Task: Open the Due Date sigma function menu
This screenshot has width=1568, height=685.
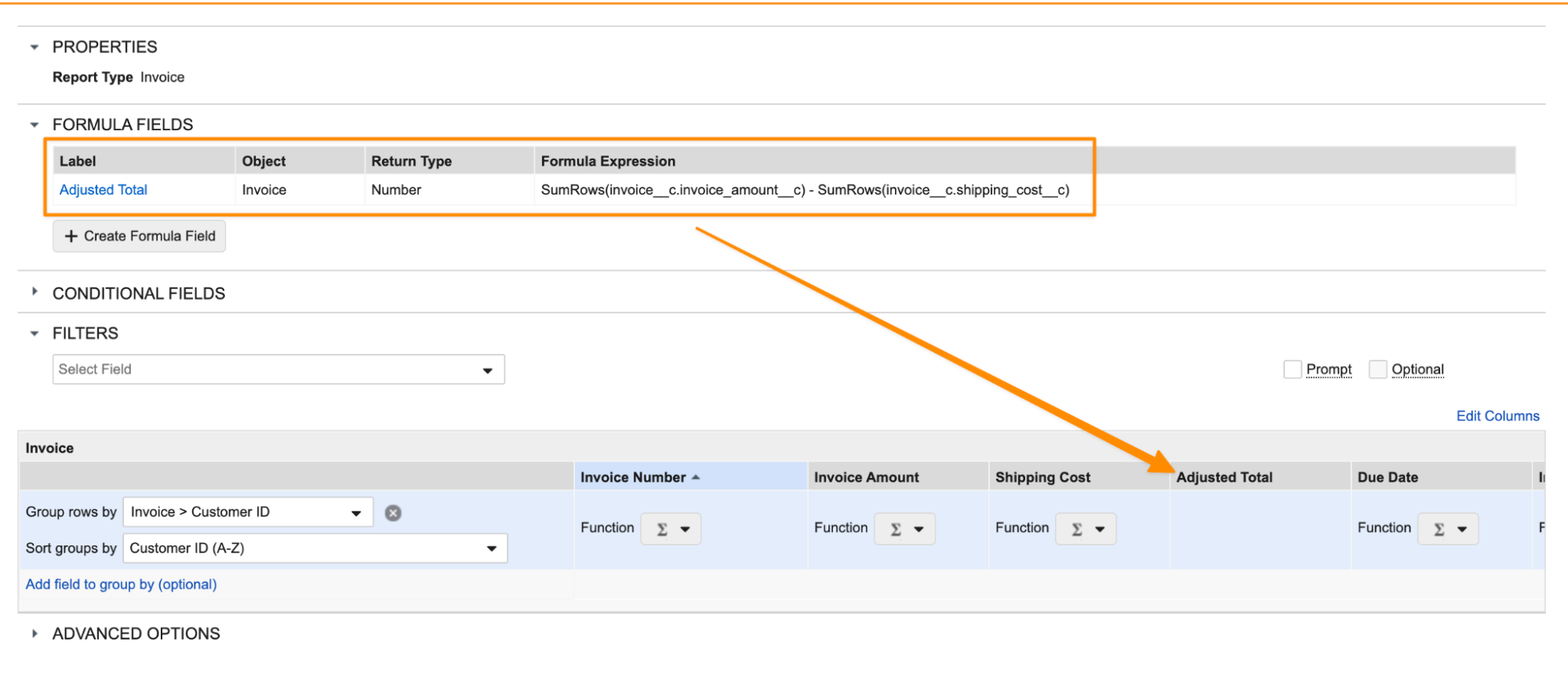Action: tap(1448, 529)
